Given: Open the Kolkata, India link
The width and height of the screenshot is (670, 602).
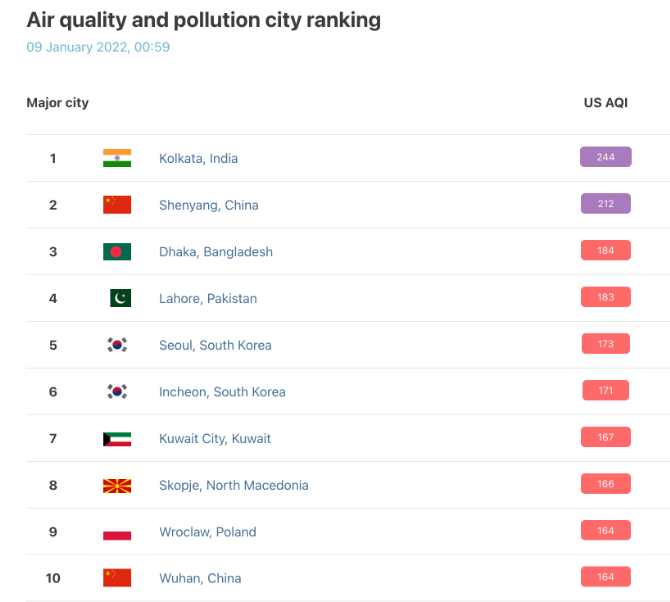Looking at the screenshot, I should pyautogui.click(x=198, y=159).
